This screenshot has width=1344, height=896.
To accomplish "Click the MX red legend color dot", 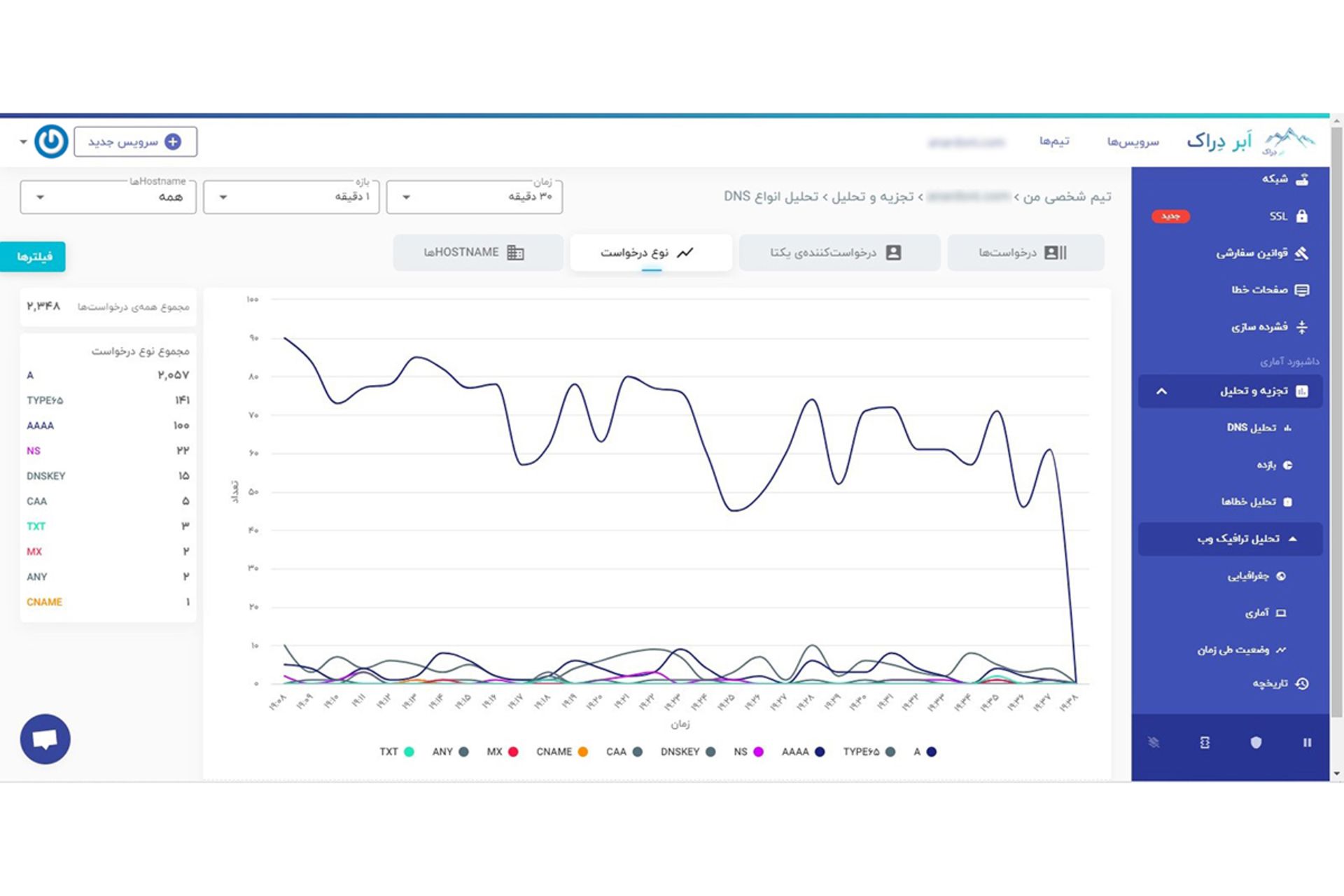I will (513, 752).
